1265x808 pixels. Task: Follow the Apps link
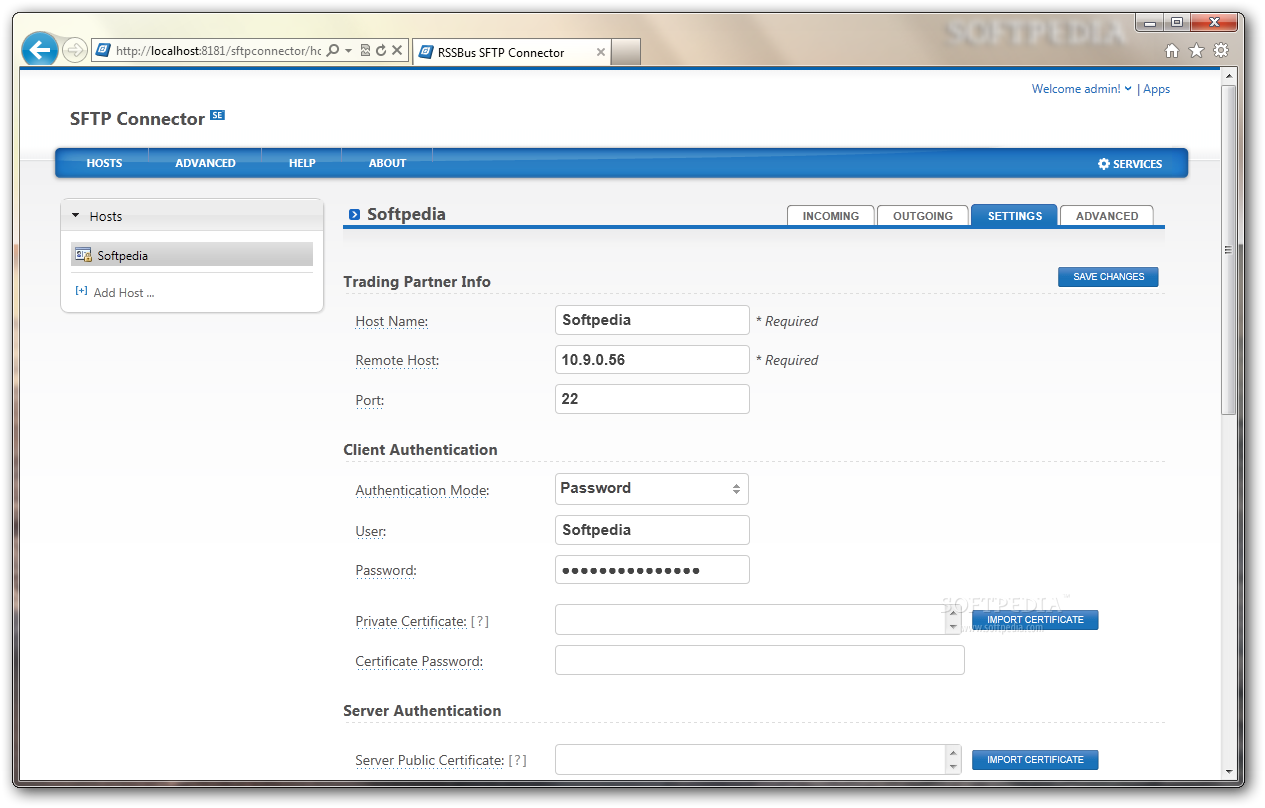coord(1157,89)
